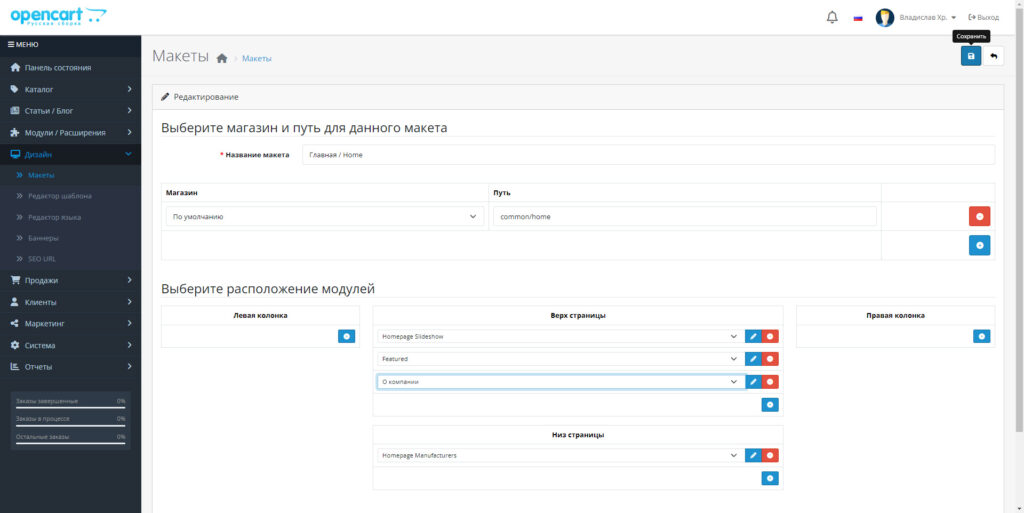Add module to Верх страницы
Viewport: 1024px width, 513px height.
(770, 405)
